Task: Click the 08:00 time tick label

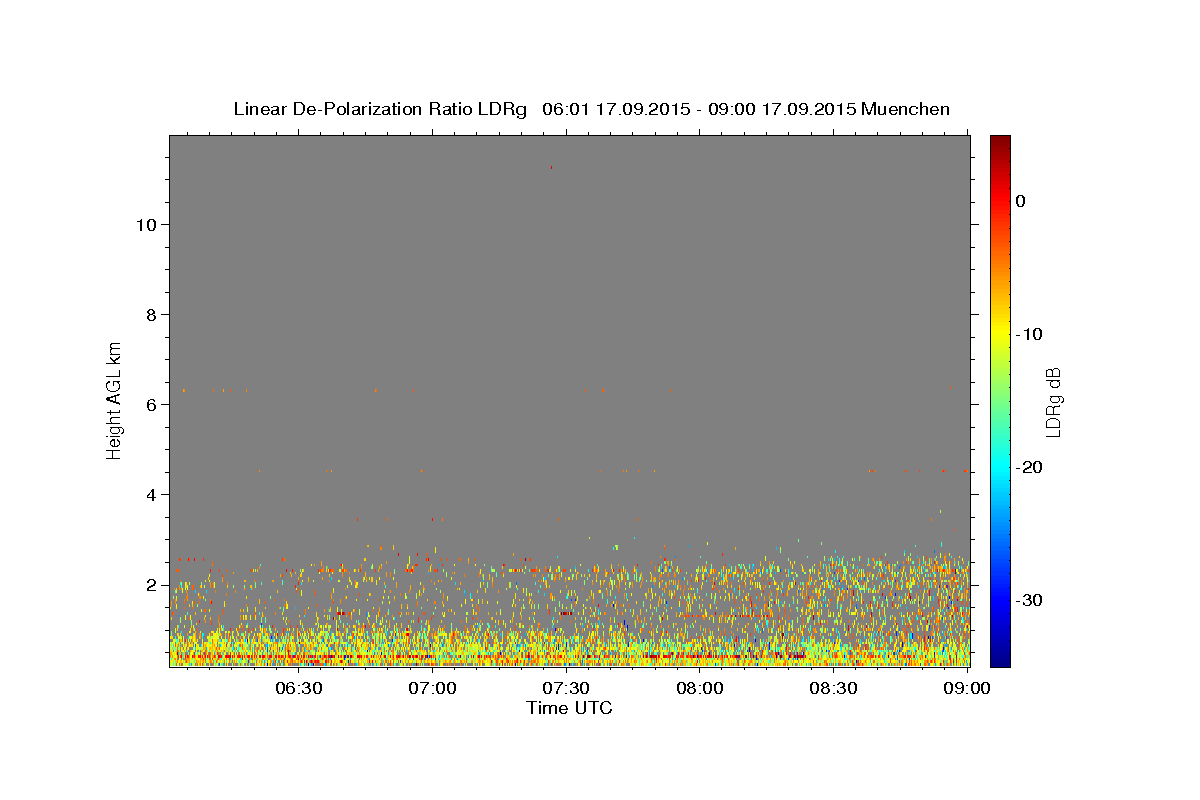Action: (x=700, y=688)
